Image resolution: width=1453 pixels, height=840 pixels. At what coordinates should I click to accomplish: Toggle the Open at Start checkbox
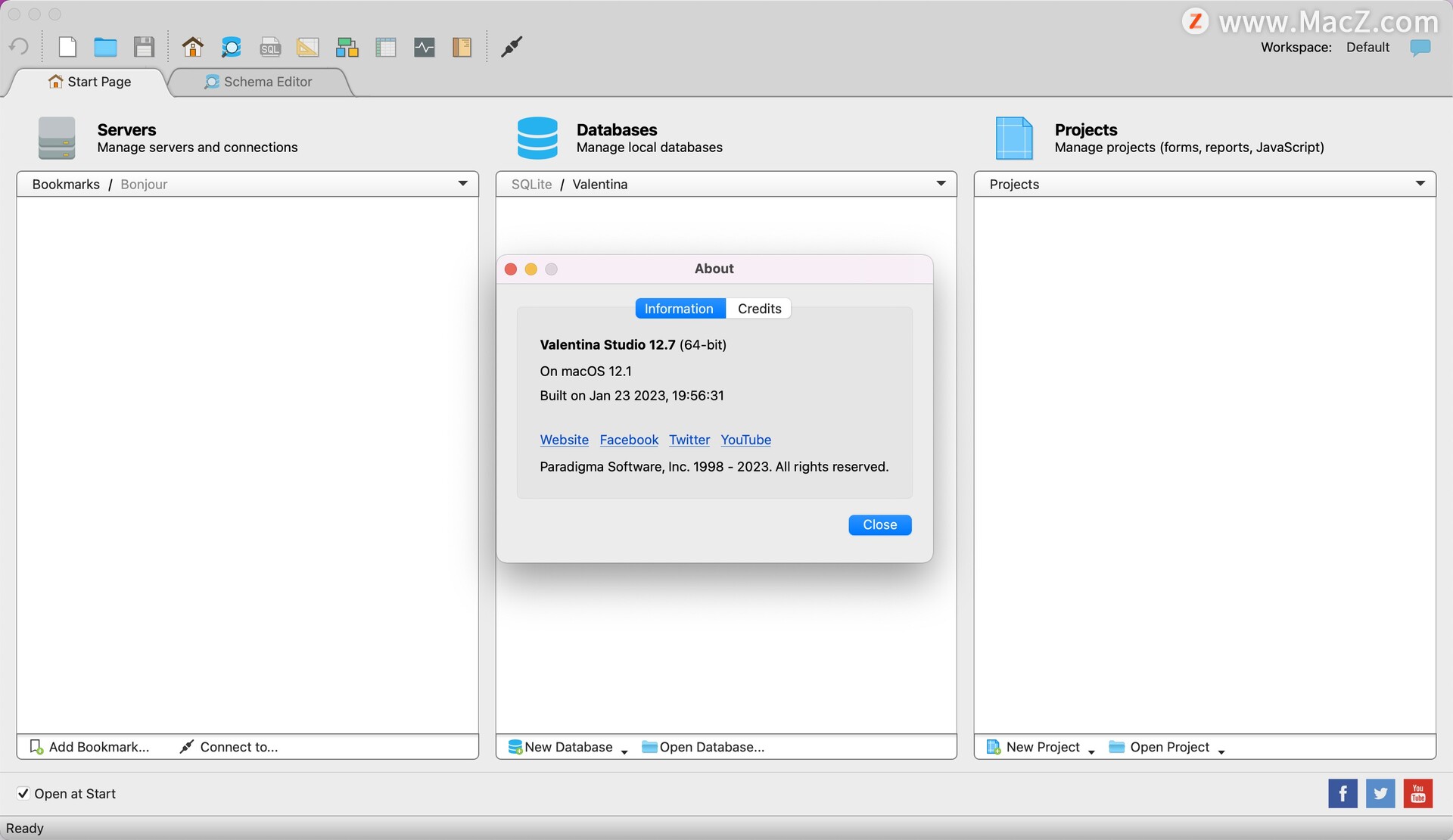point(23,793)
